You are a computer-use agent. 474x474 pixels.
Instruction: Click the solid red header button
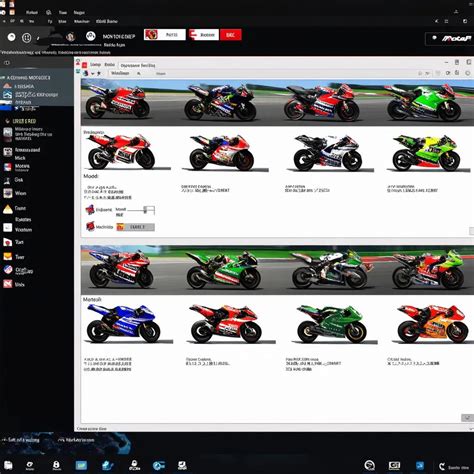pyautogui.click(x=231, y=35)
